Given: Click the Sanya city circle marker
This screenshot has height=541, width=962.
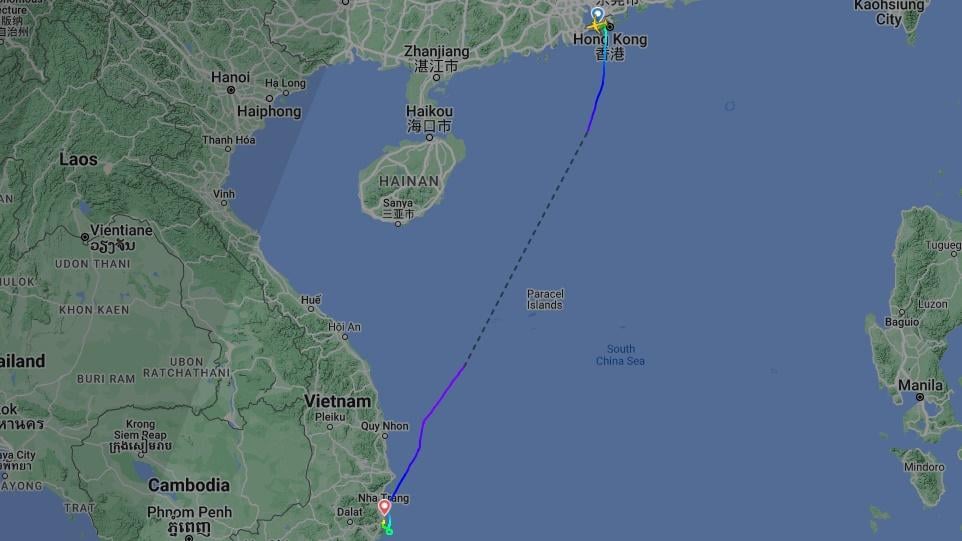Looking at the screenshot, I should 398,224.
